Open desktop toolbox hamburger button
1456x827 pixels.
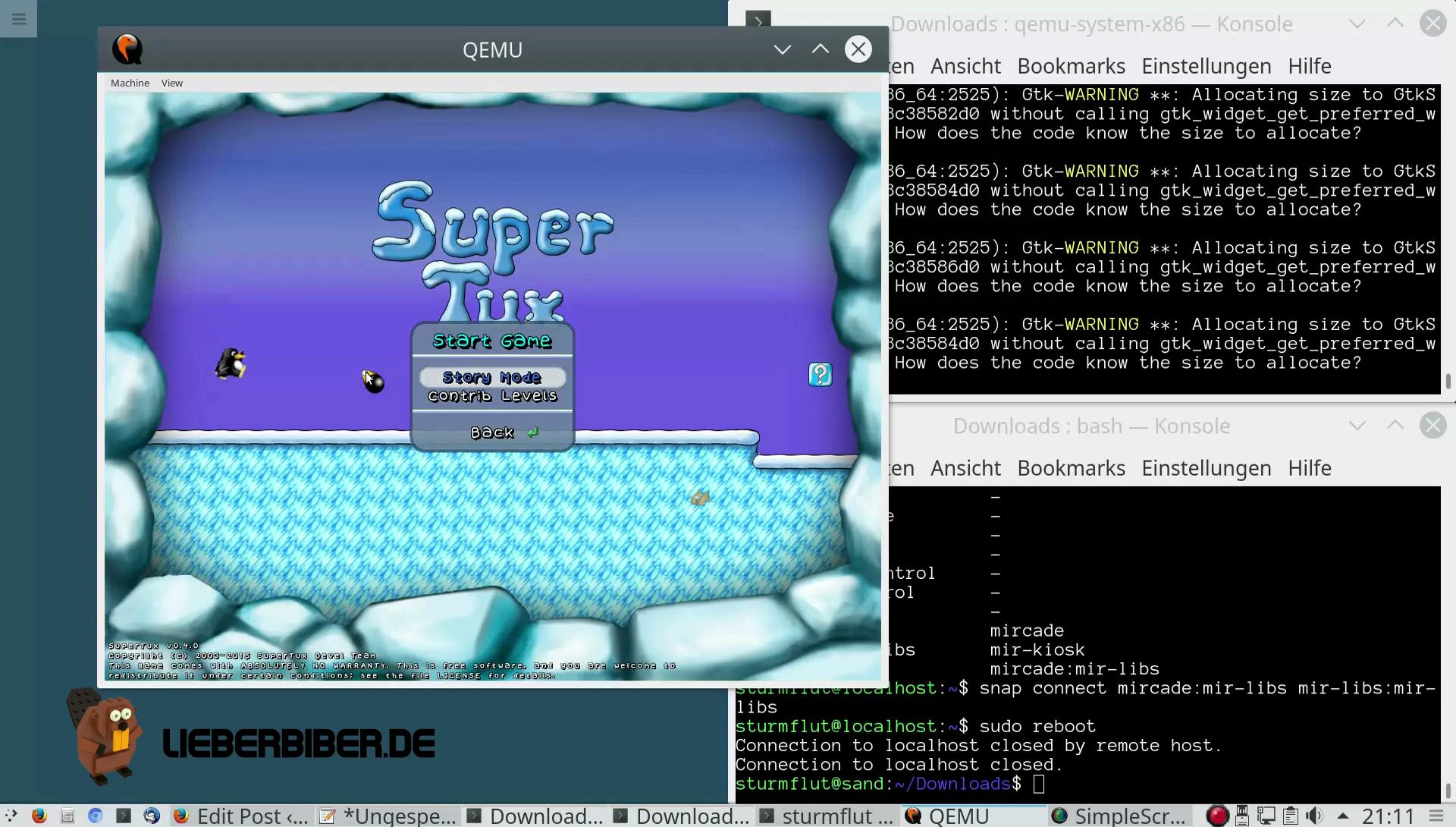click(19, 19)
